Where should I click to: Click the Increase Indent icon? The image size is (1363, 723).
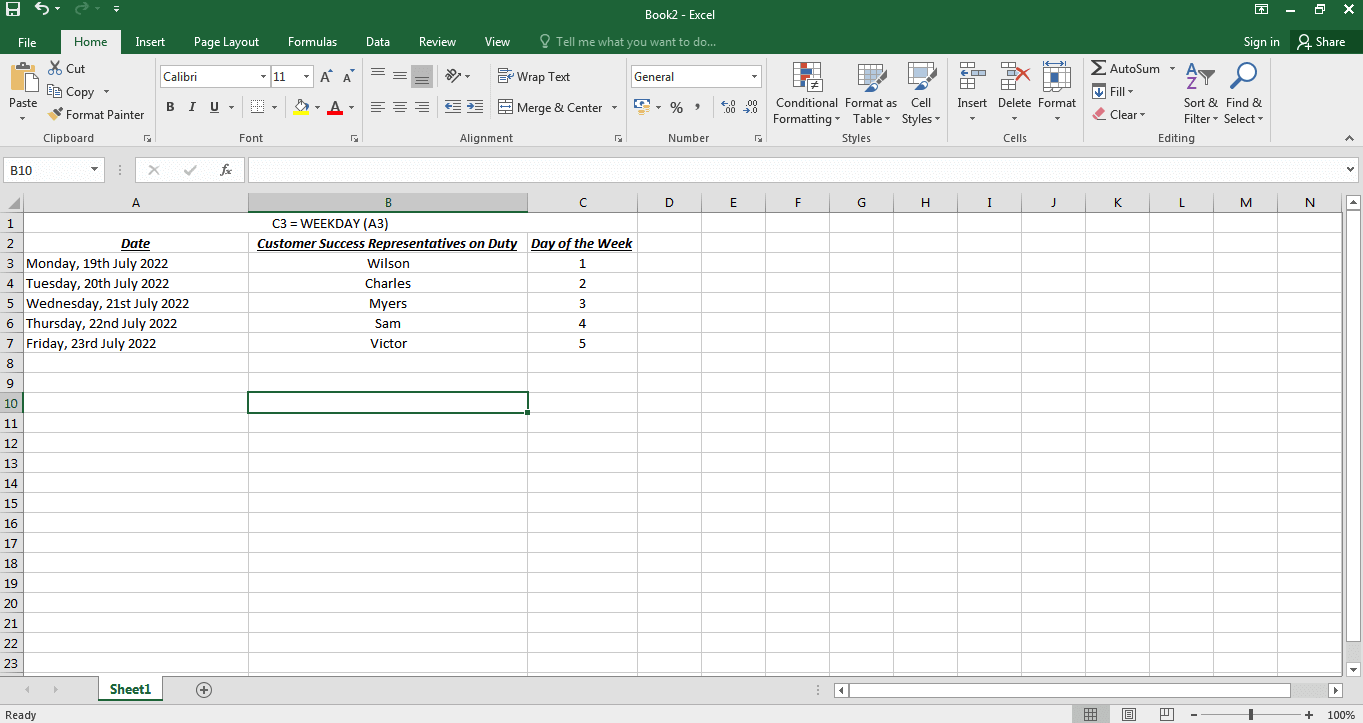pos(475,107)
